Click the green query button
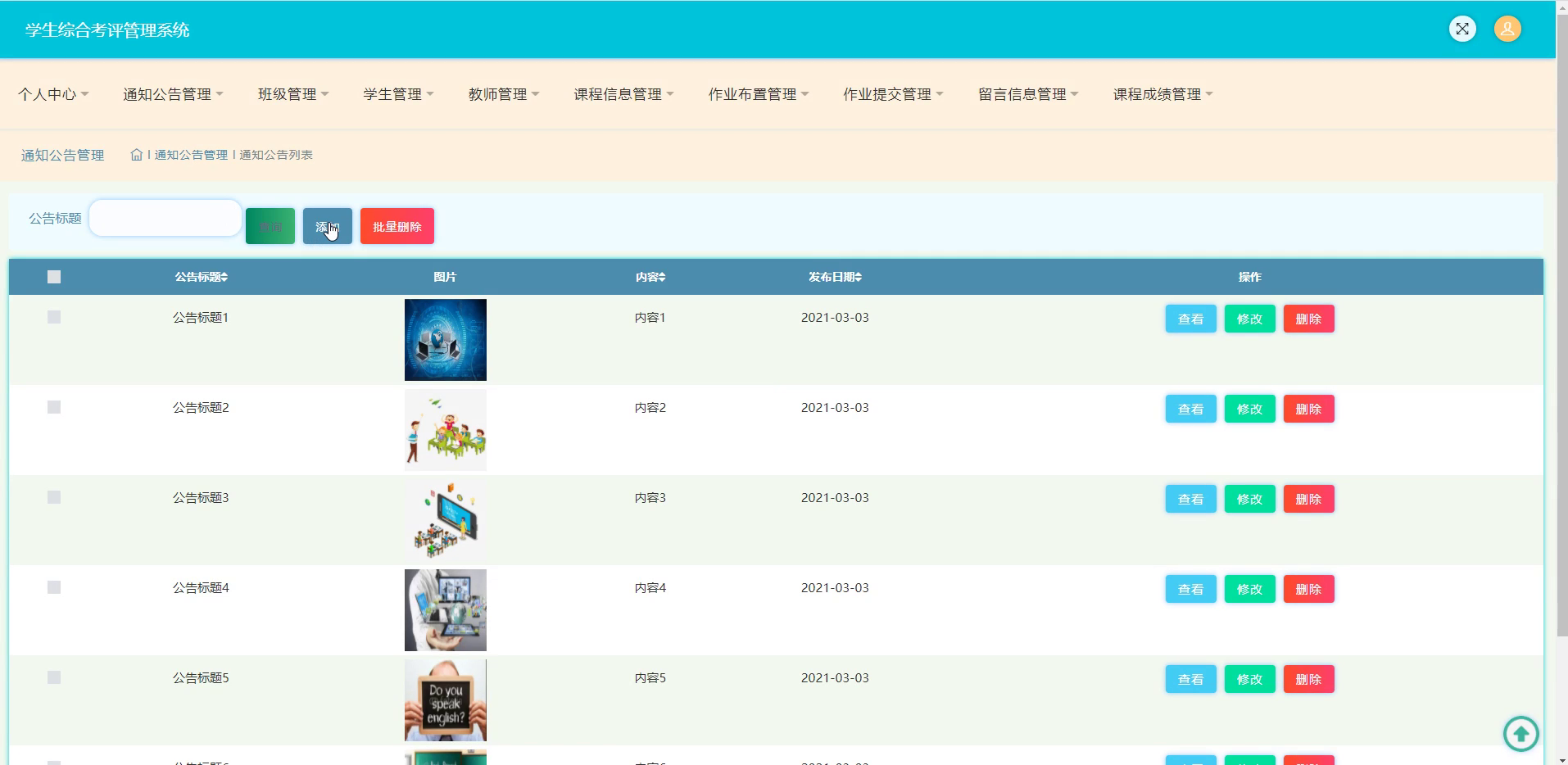The width and height of the screenshot is (1568, 765). point(270,226)
